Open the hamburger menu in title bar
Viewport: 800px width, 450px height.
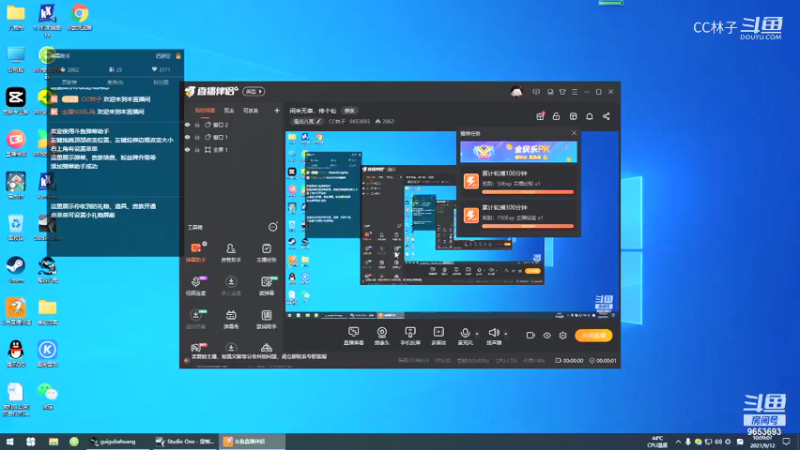[x=574, y=92]
